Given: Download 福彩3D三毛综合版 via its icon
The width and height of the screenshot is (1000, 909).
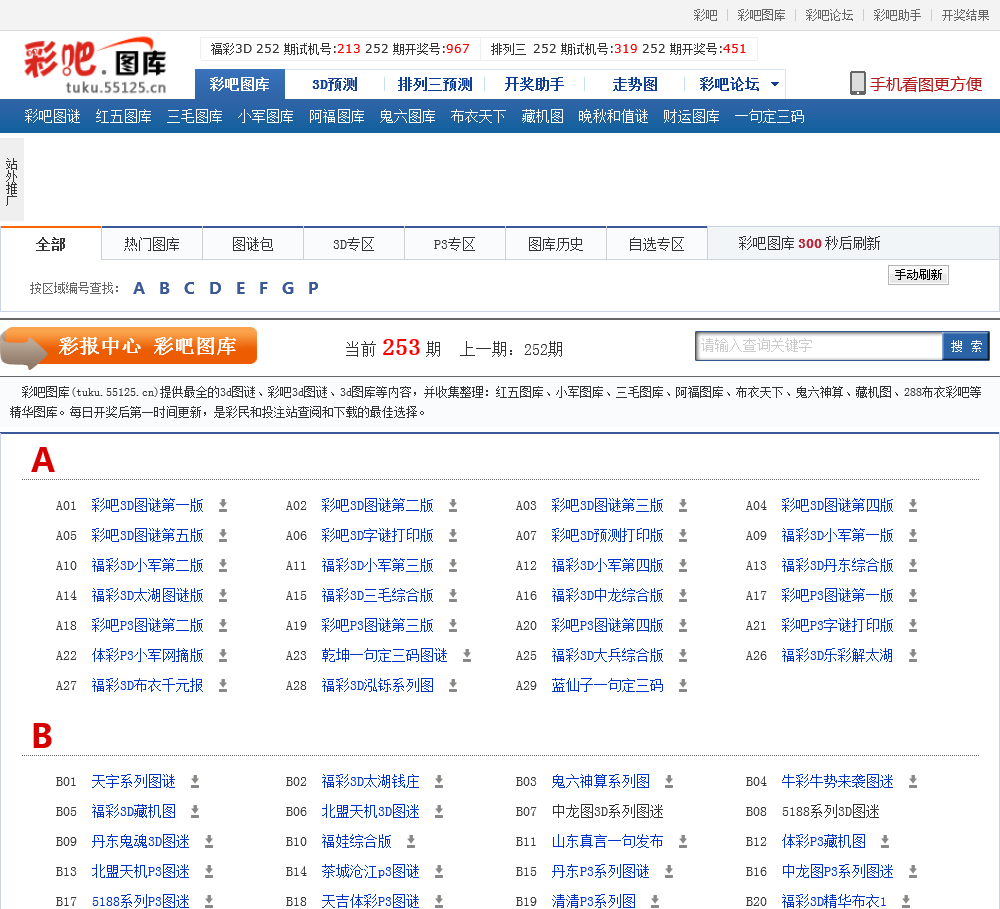Looking at the screenshot, I should 453,596.
